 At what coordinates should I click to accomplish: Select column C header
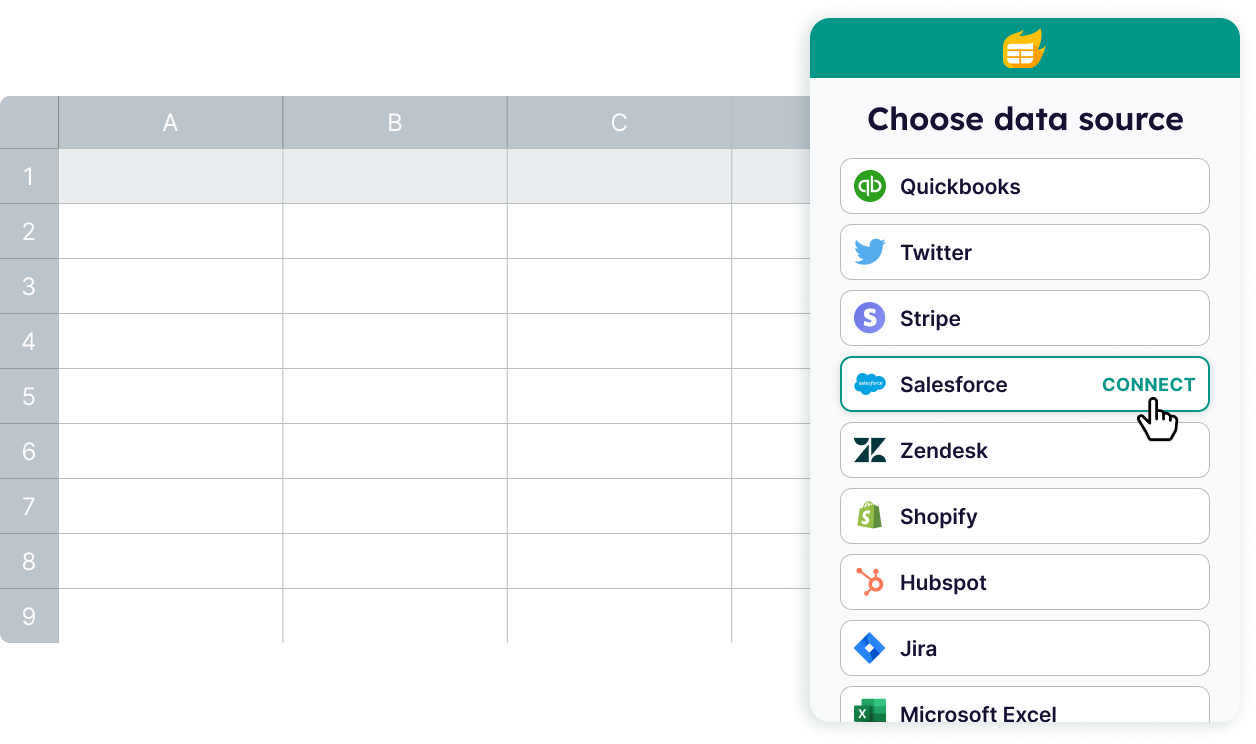(619, 123)
